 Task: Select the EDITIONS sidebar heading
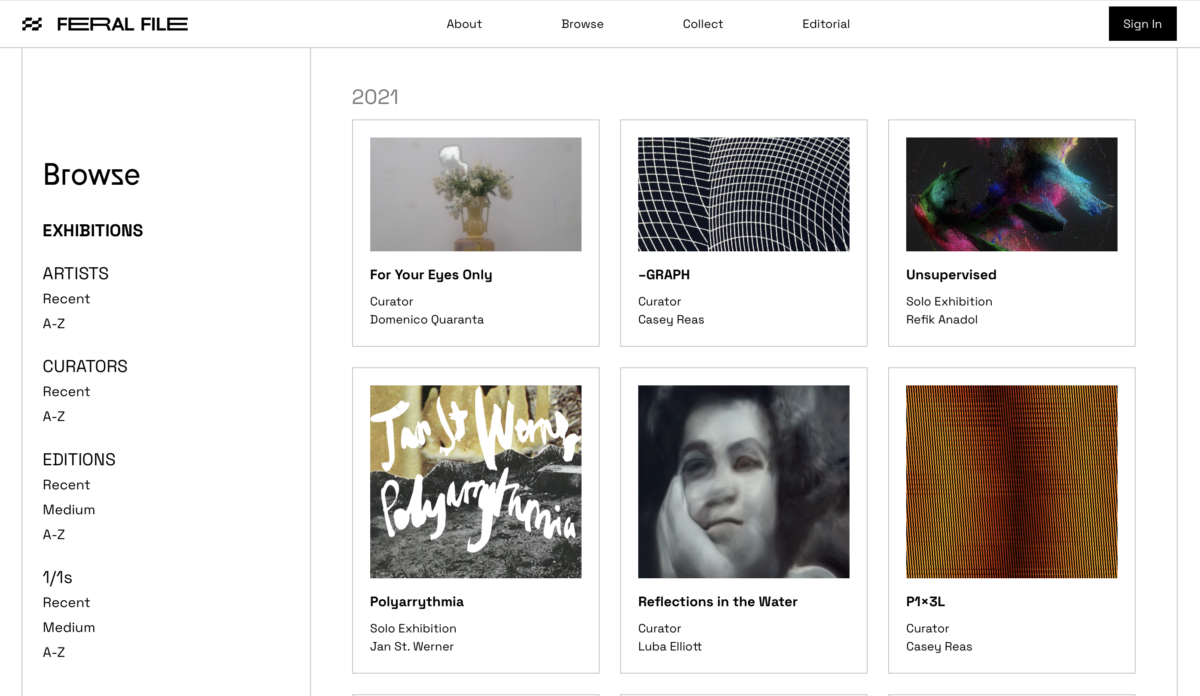point(79,460)
